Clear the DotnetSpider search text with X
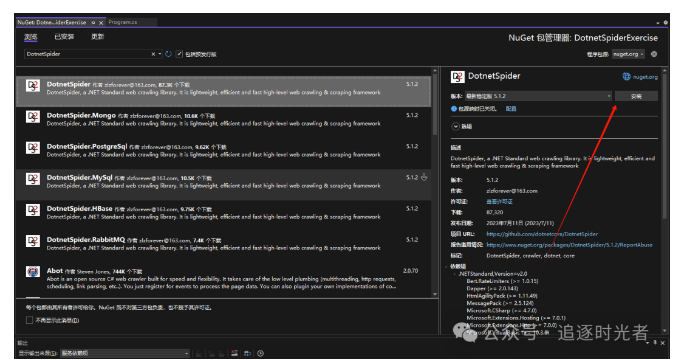 click(153, 54)
